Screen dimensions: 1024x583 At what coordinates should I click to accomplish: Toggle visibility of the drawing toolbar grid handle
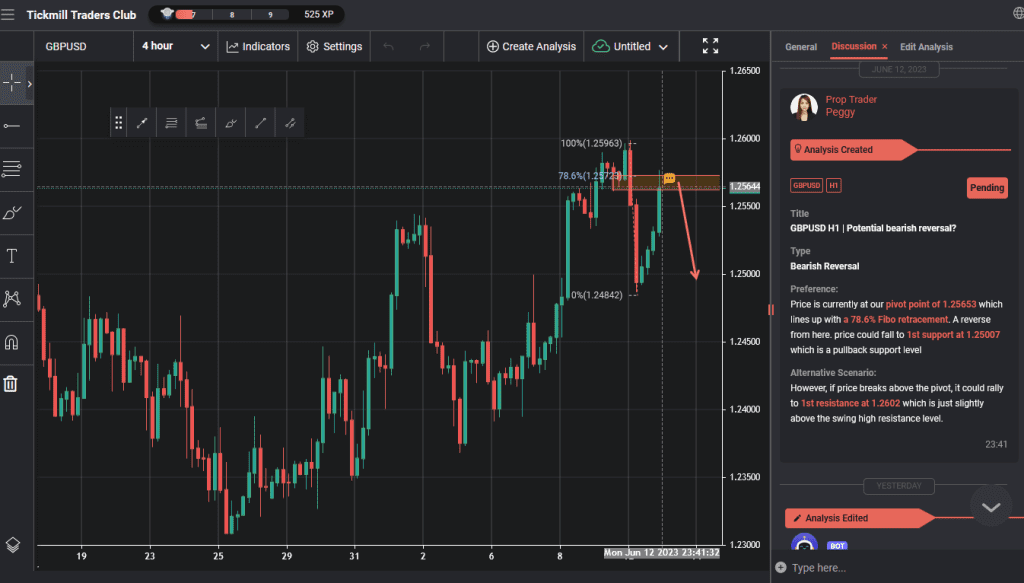click(x=118, y=122)
